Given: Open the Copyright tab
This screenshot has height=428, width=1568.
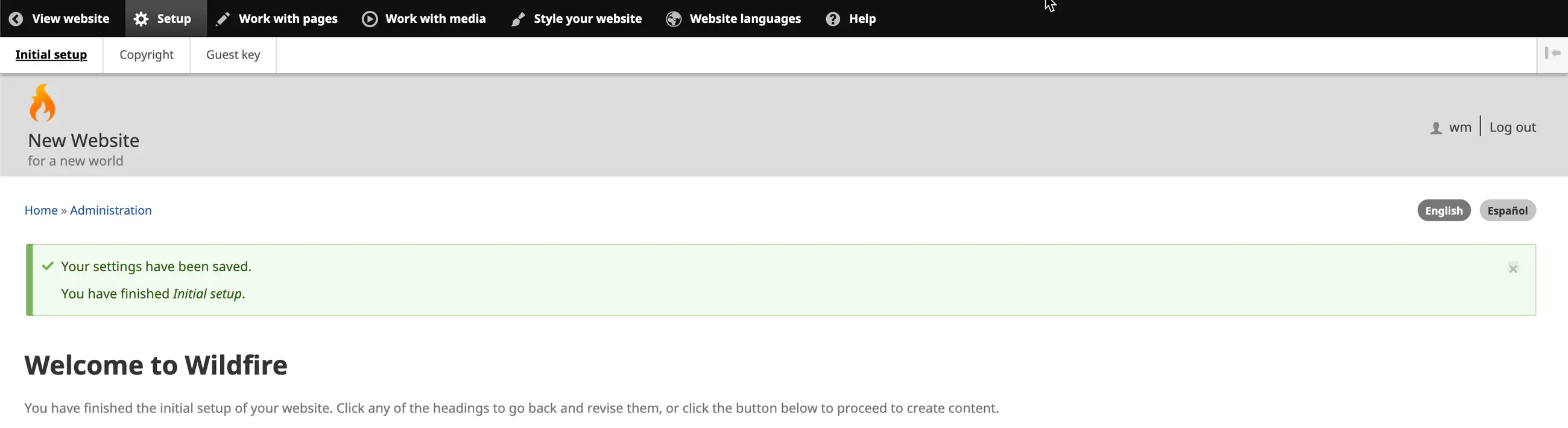Looking at the screenshot, I should [146, 55].
